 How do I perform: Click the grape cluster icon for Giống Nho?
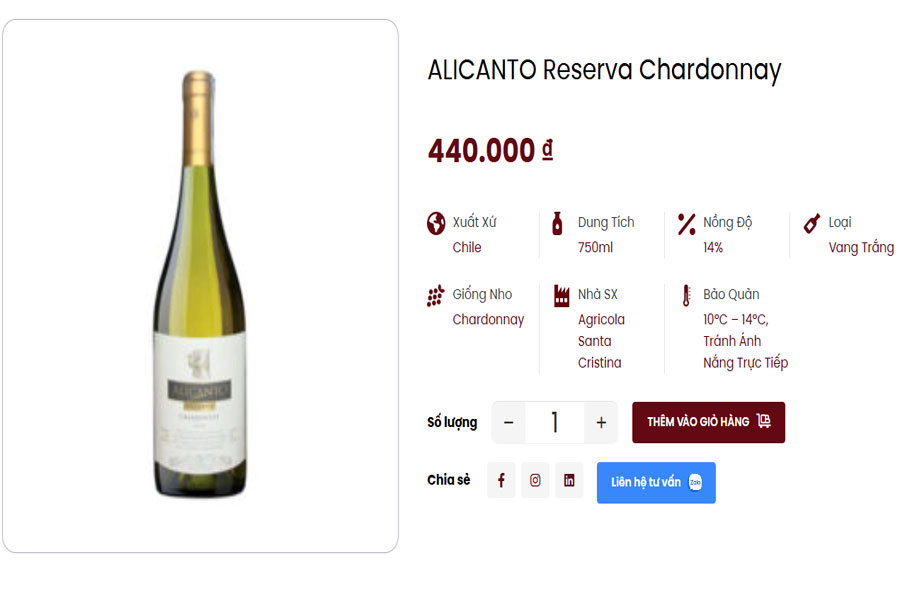click(x=436, y=295)
